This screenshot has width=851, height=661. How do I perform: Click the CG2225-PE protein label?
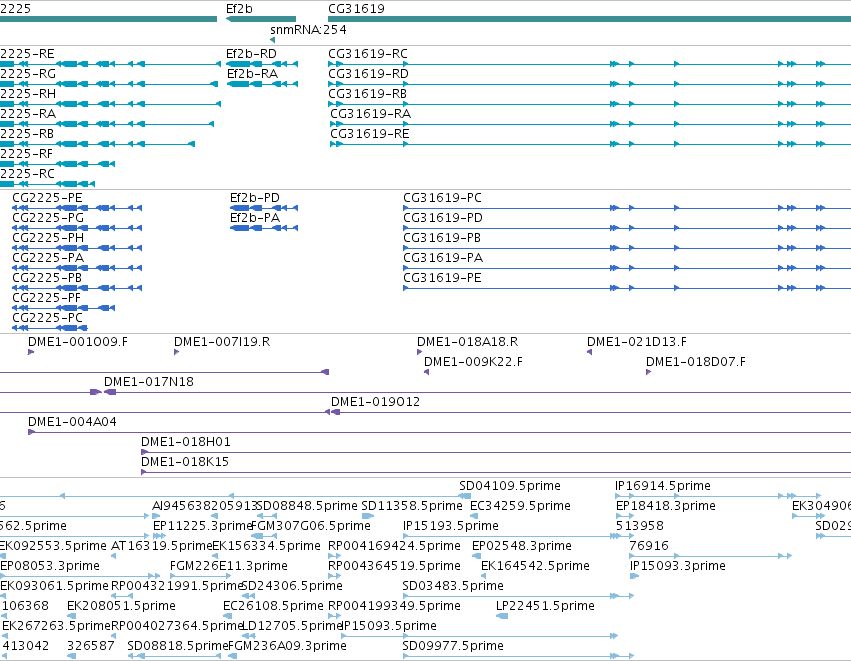click(x=47, y=198)
